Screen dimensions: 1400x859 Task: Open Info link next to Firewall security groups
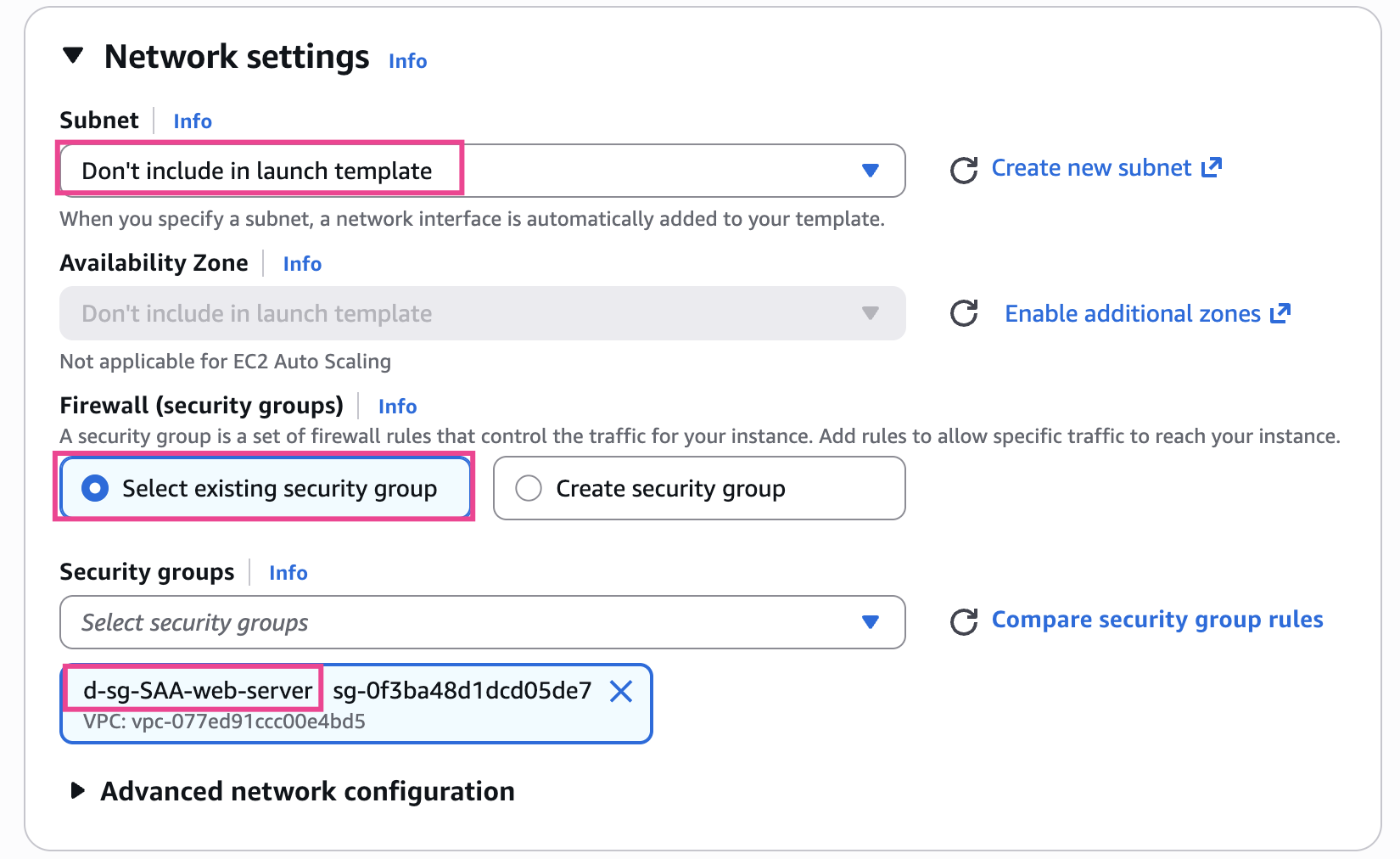pos(397,407)
